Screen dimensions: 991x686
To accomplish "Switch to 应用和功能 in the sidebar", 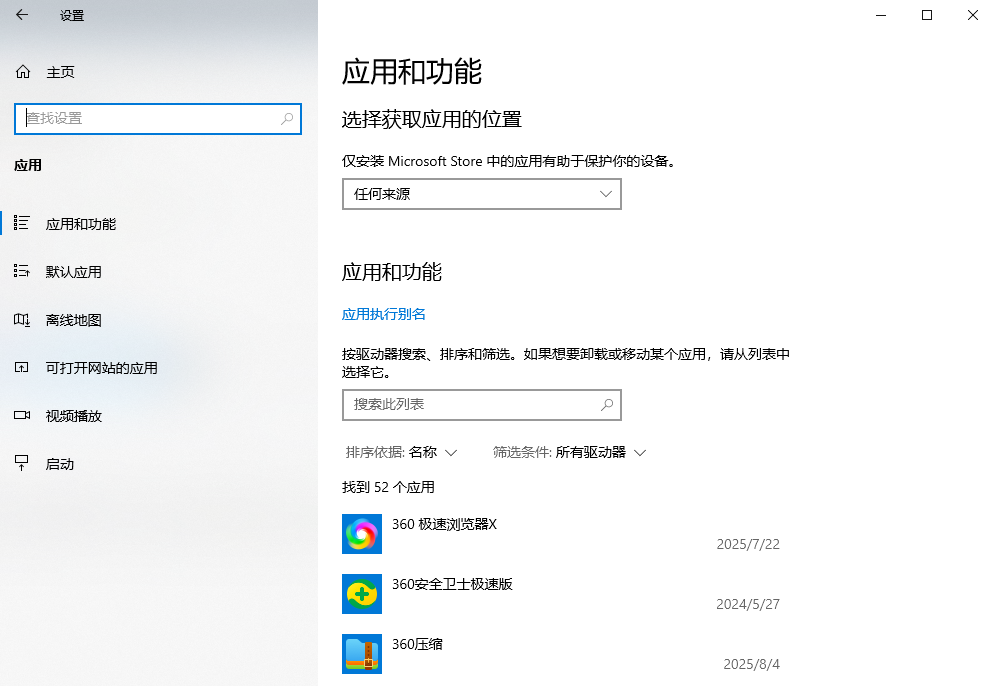I will pyautogui.click(x=80, y=224).
